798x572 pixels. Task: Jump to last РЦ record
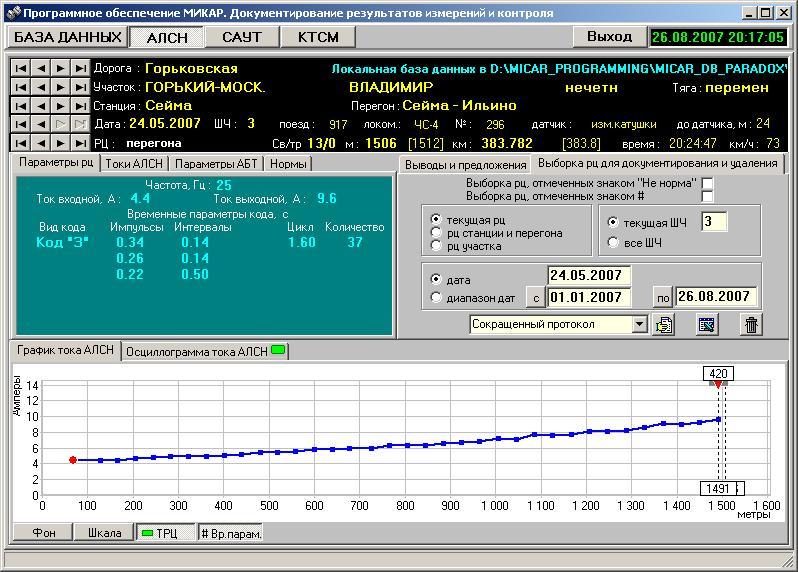(80, 143)
